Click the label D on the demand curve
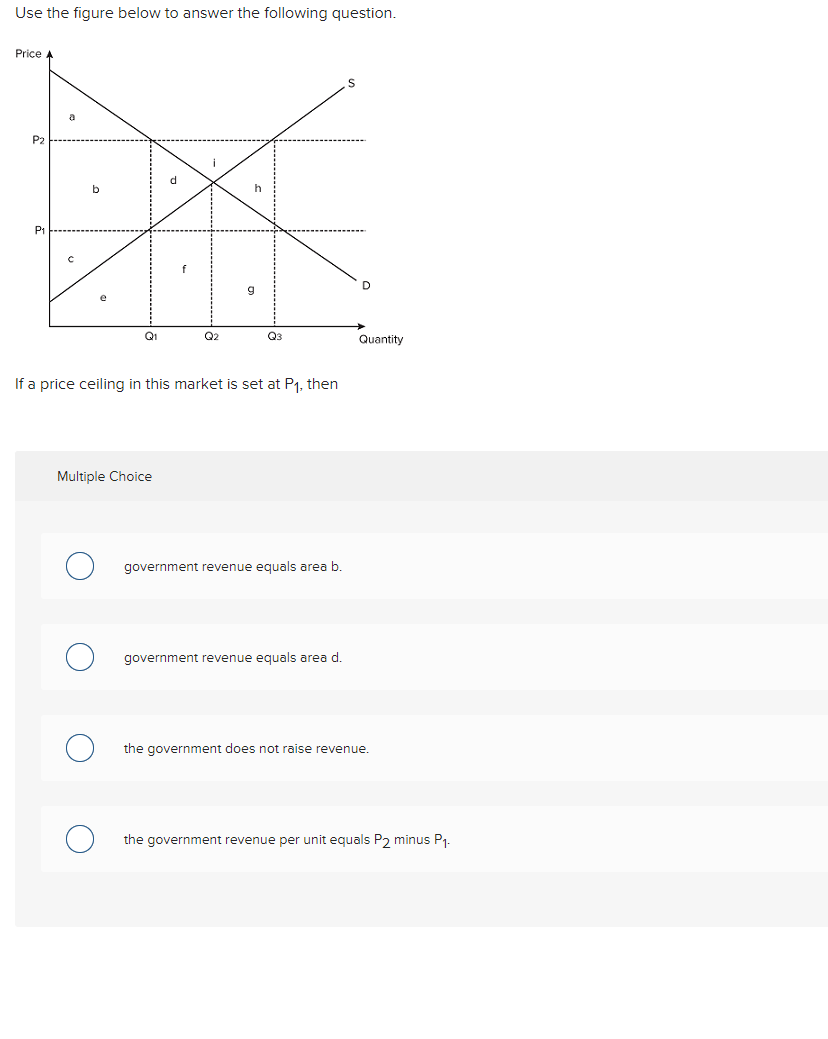828x1039 pixels. [366, 286]
